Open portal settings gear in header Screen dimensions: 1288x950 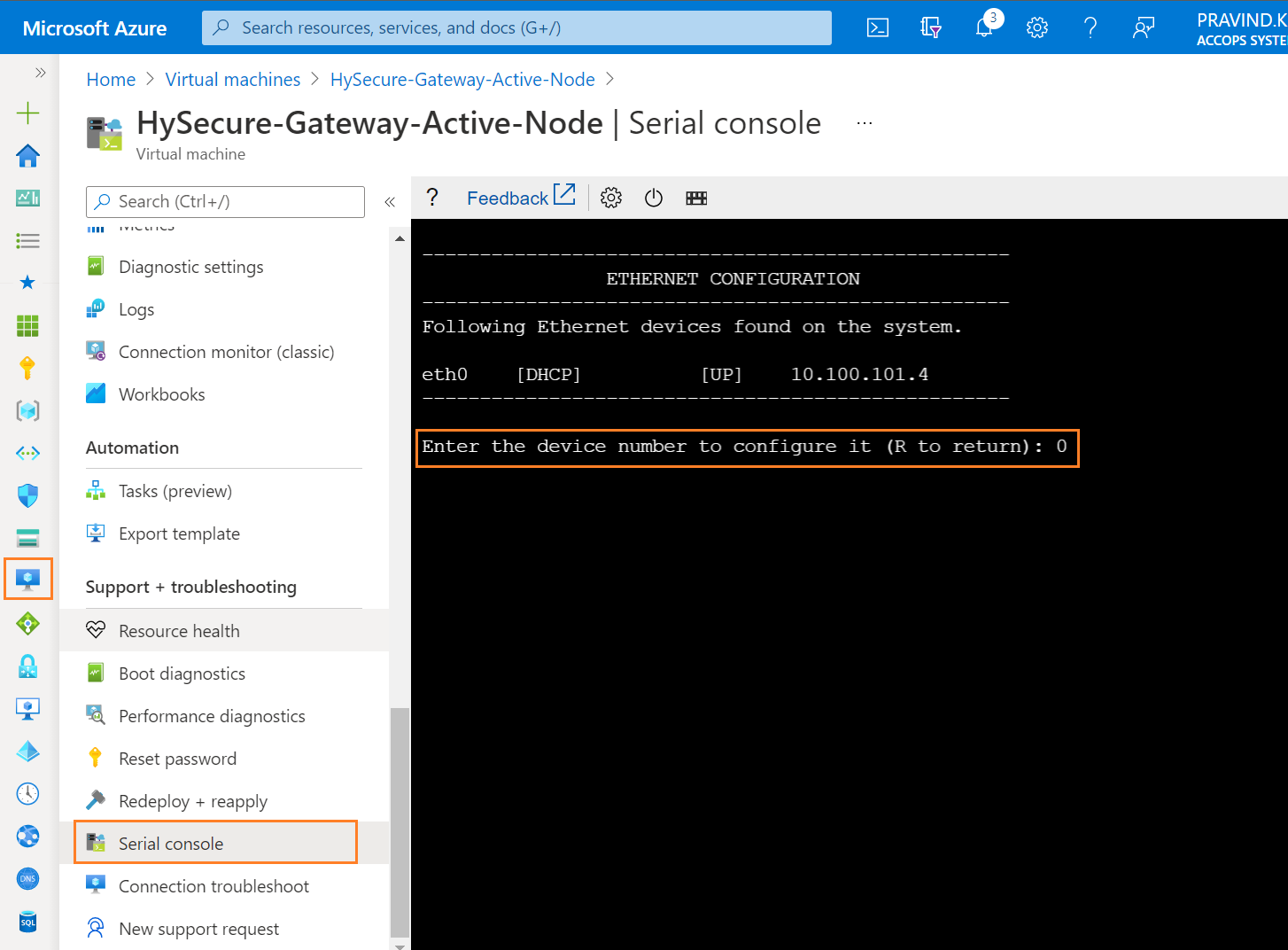[x=1037, y=27]
